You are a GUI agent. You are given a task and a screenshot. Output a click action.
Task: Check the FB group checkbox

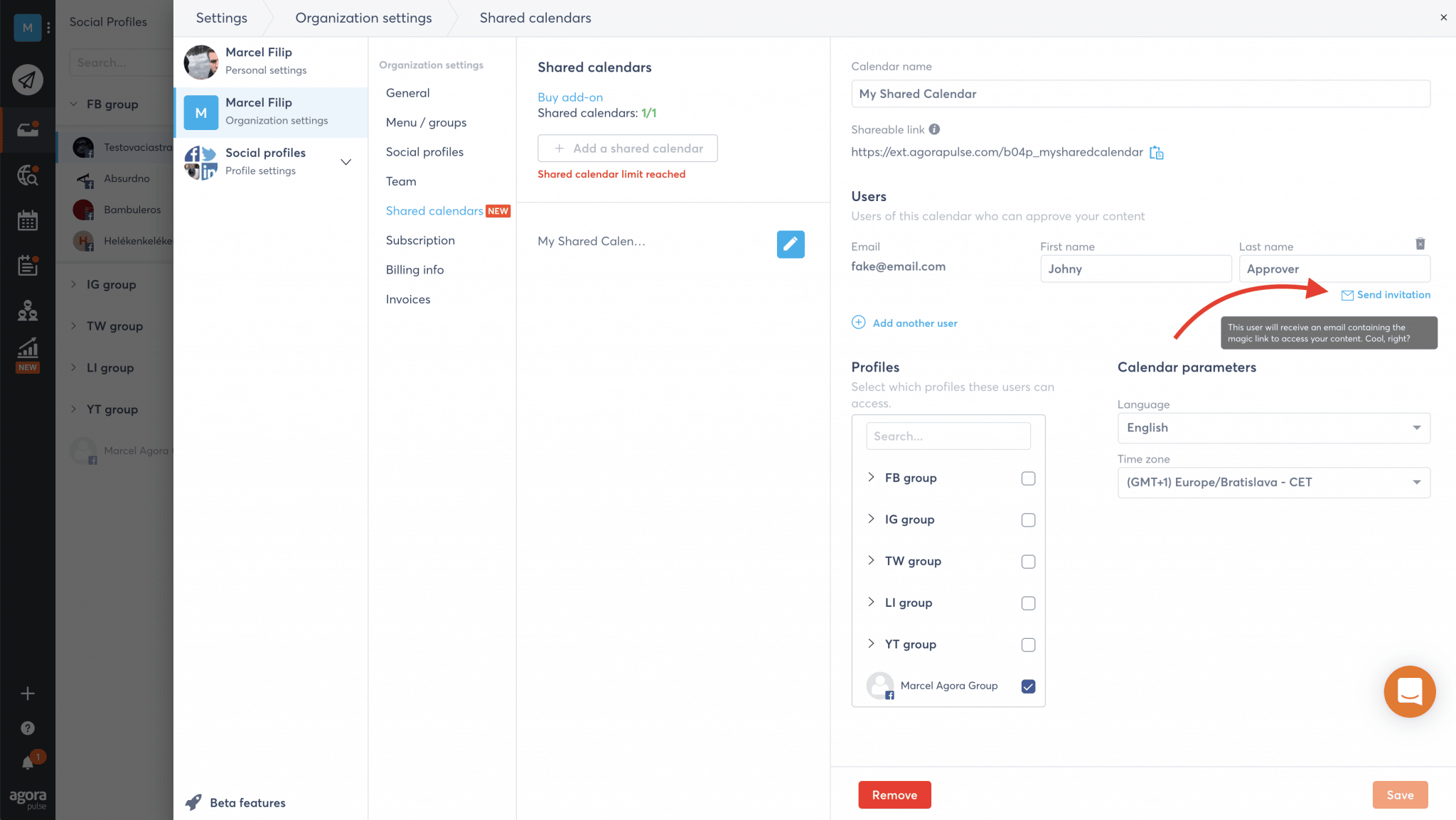[x=1028, y=478]
